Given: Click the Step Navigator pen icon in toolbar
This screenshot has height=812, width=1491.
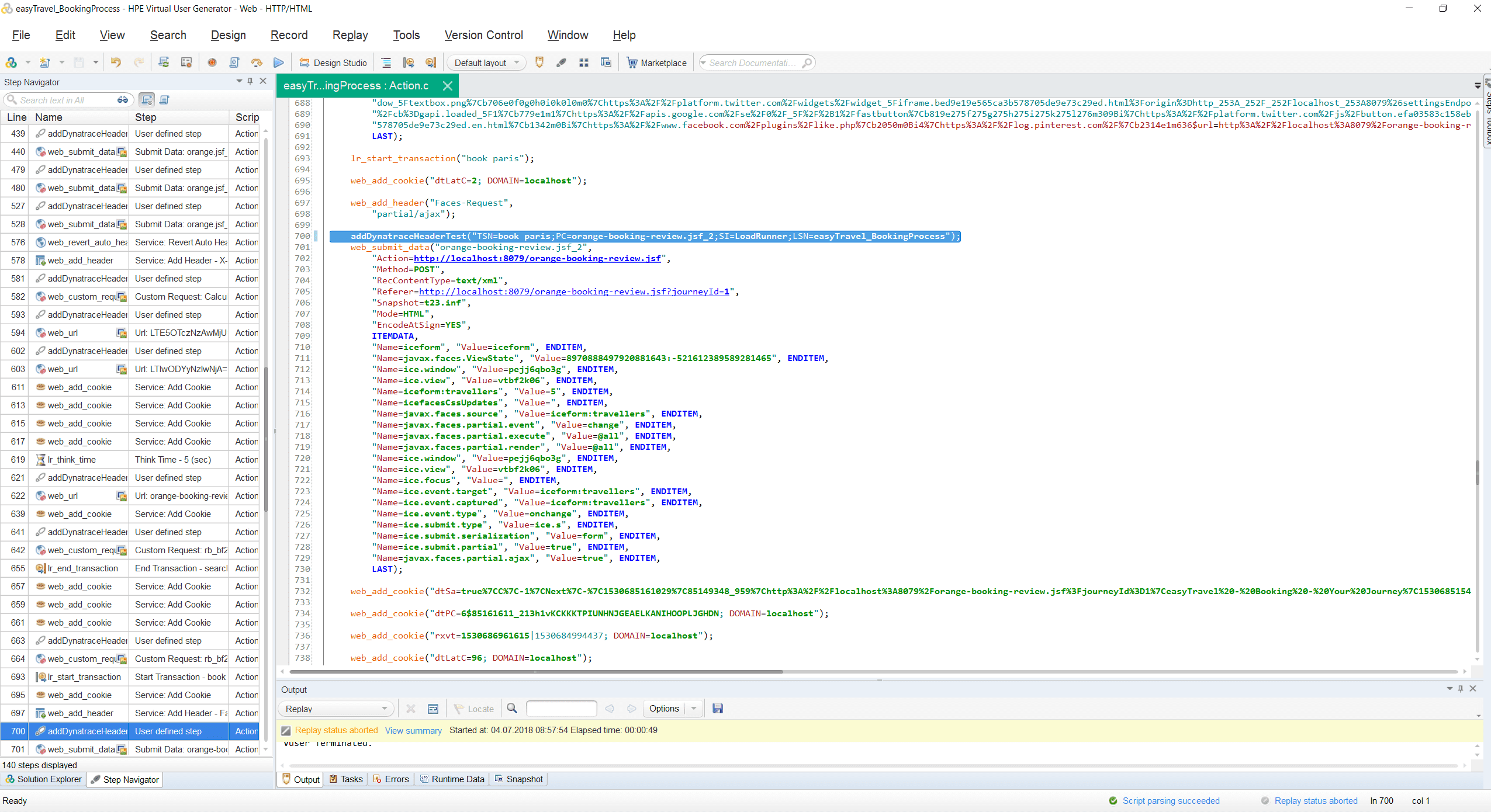Looking at the screenshot, I should [x=561, y=63].
